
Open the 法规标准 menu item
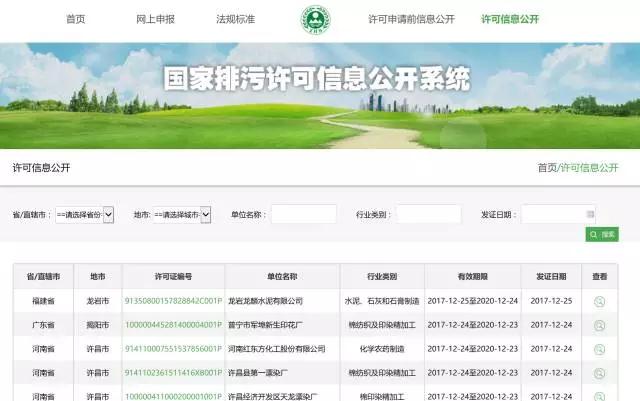click(235, 20)
